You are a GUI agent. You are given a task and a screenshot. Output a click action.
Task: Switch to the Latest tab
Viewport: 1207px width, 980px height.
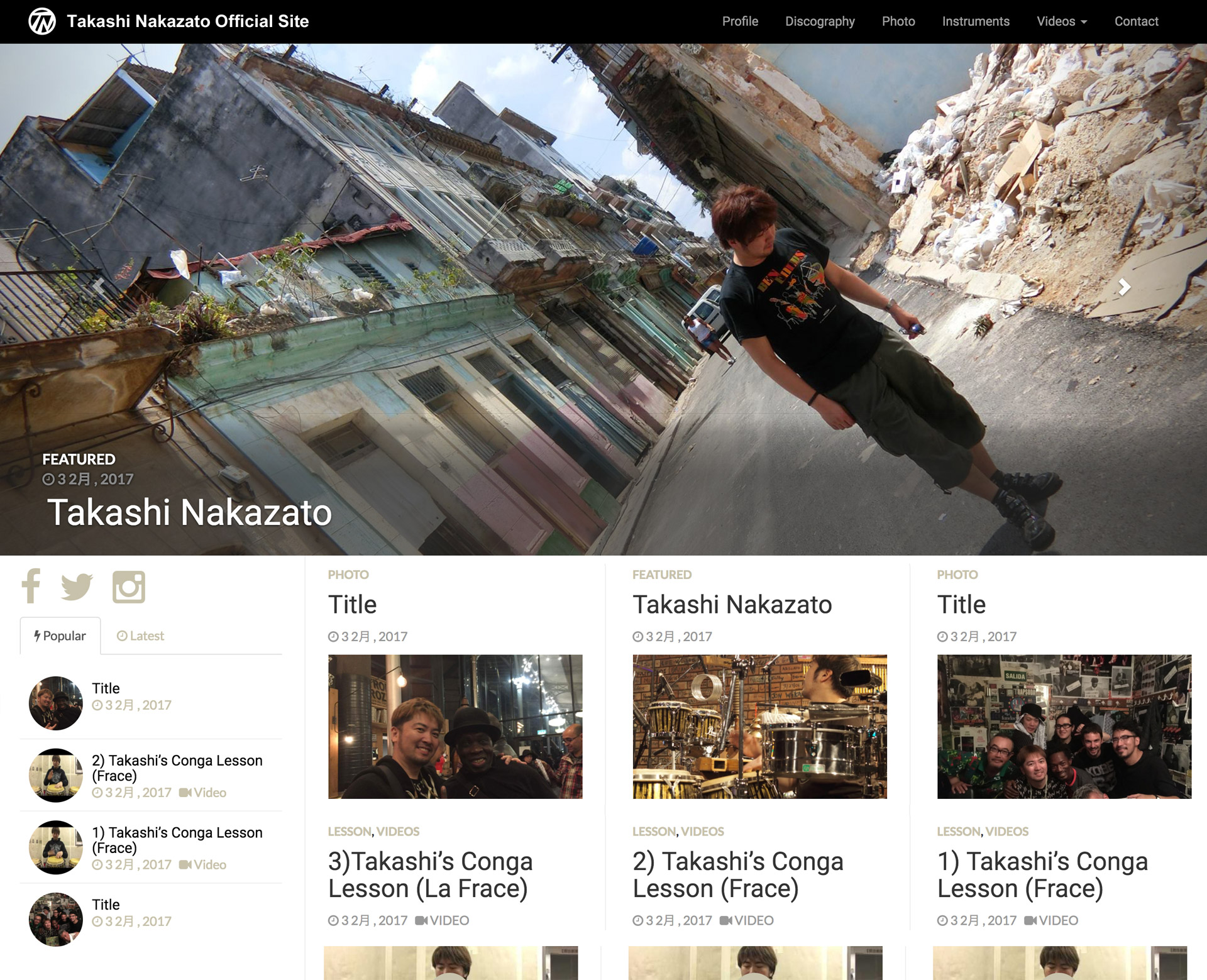click(140, 636)
